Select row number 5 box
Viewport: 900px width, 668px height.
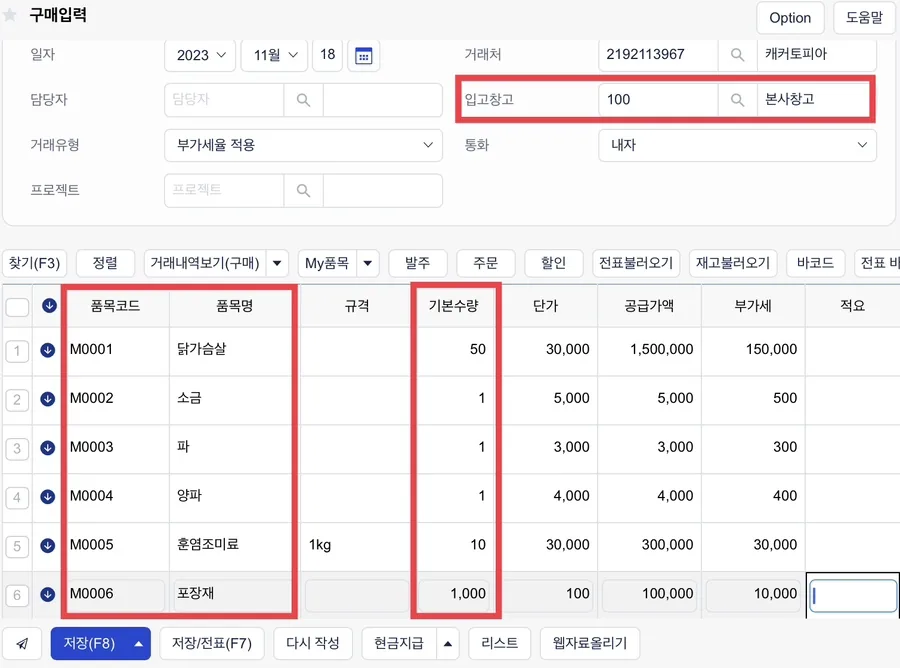click(17, 546)
